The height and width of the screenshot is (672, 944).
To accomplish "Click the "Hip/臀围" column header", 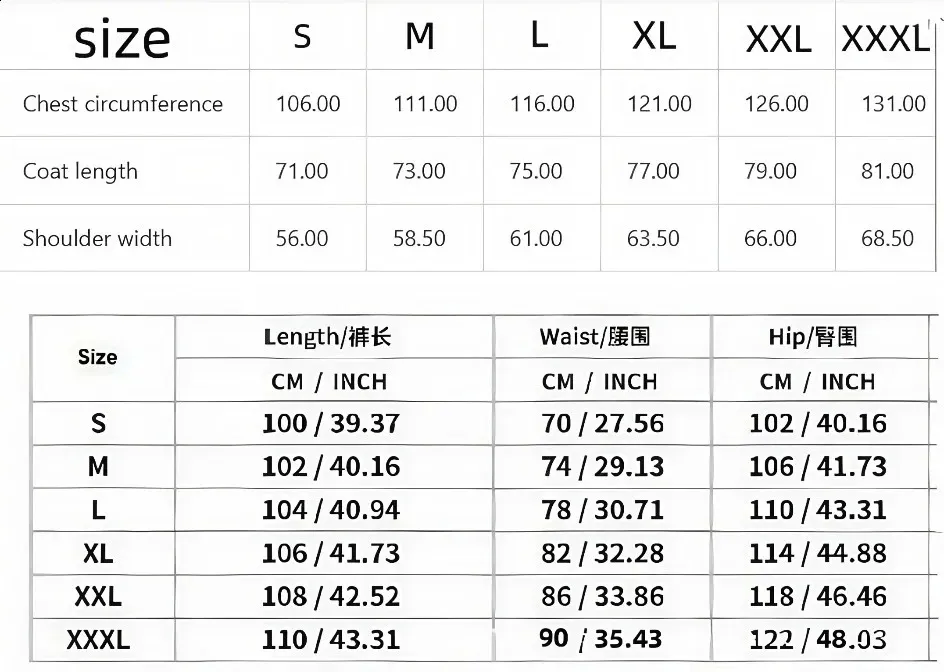I will tap(813, 337).
